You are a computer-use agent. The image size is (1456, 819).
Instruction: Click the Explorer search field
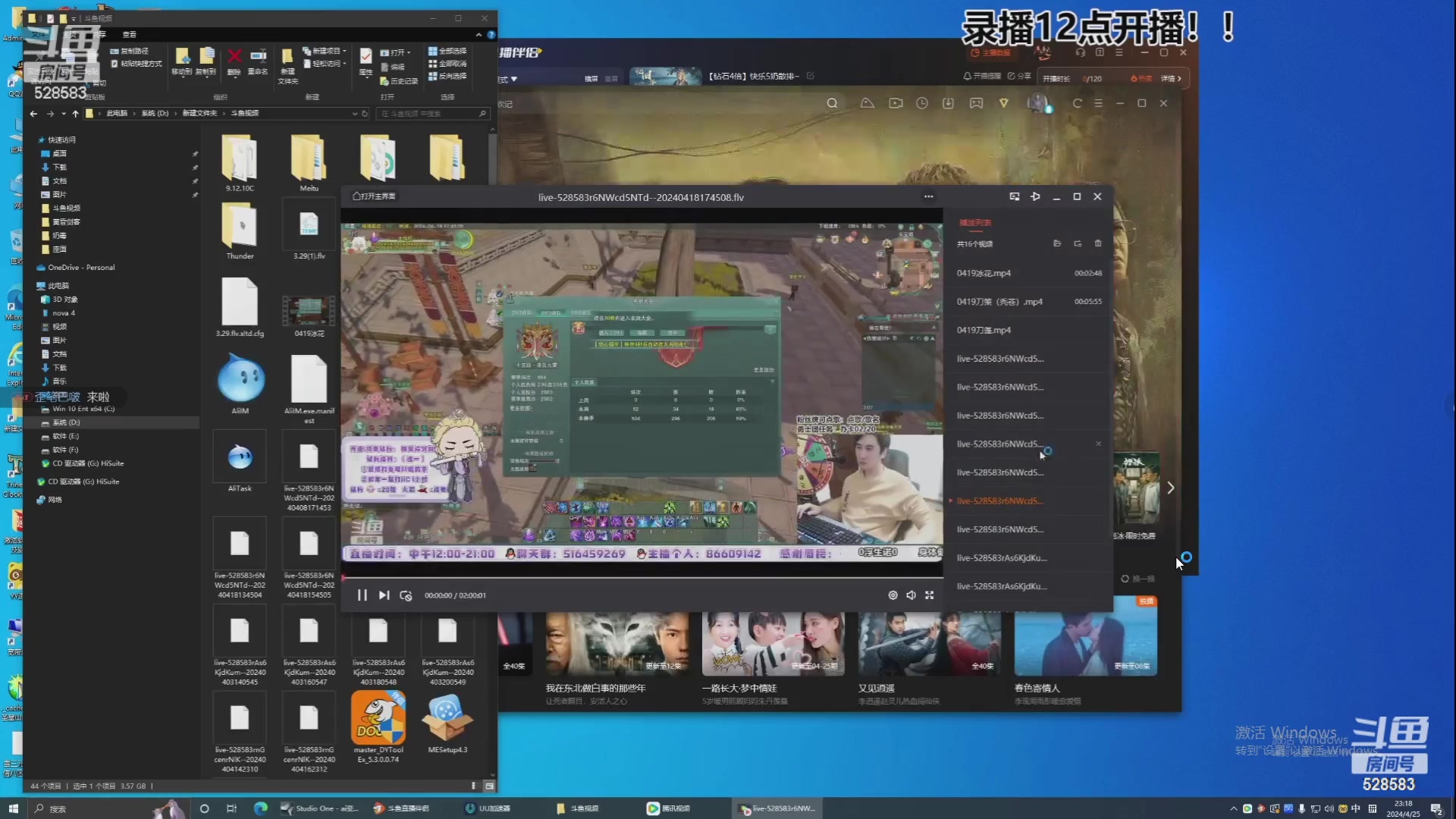click(432, 114)
